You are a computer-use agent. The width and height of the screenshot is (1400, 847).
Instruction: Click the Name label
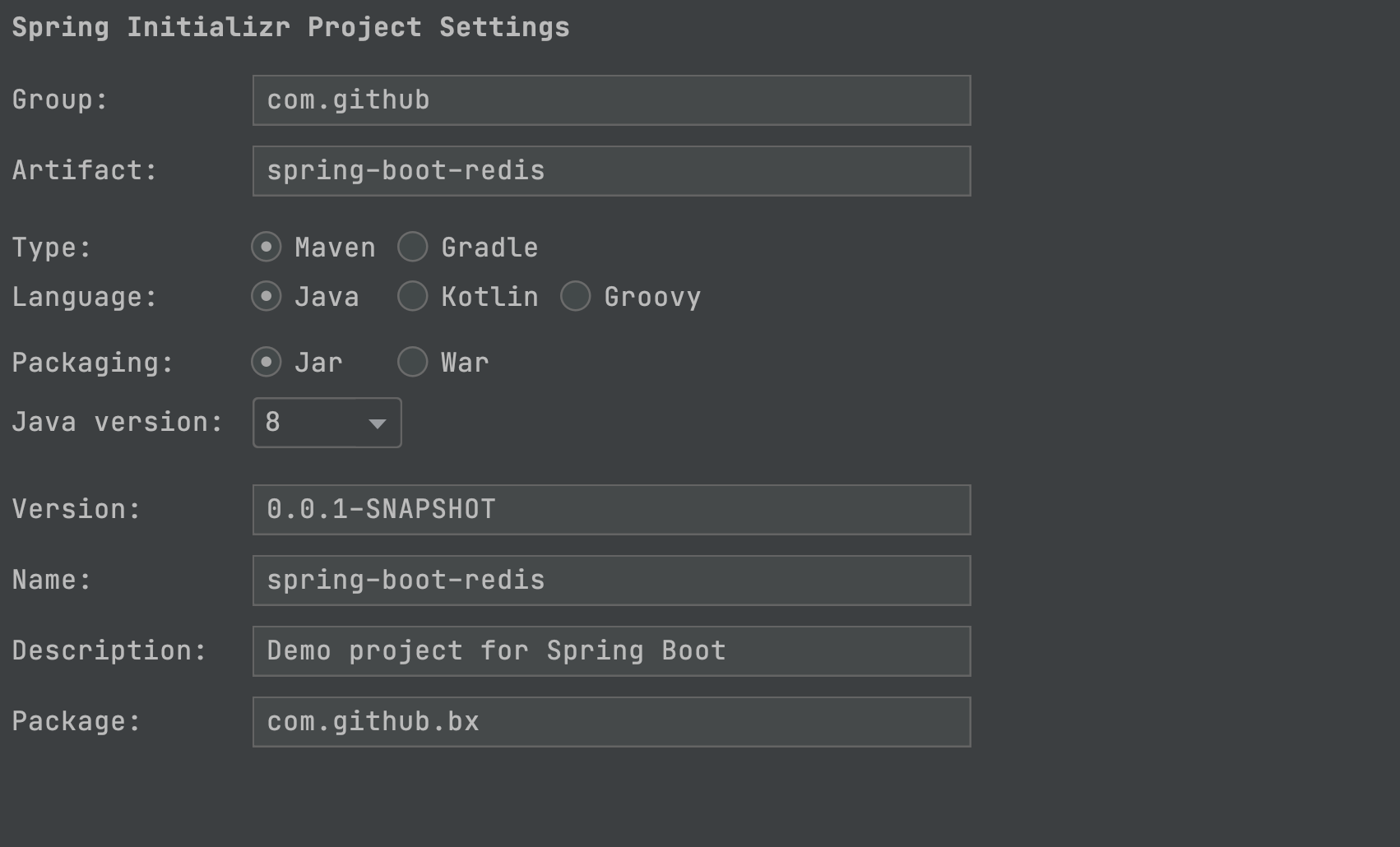coord(52,581)
